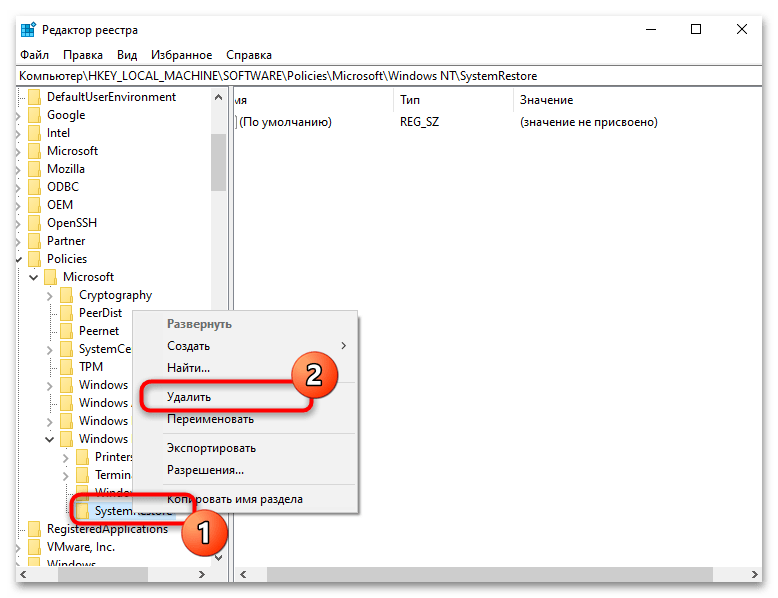Click tree pane horizontal scroll left arrow

(x=23, y=574)
